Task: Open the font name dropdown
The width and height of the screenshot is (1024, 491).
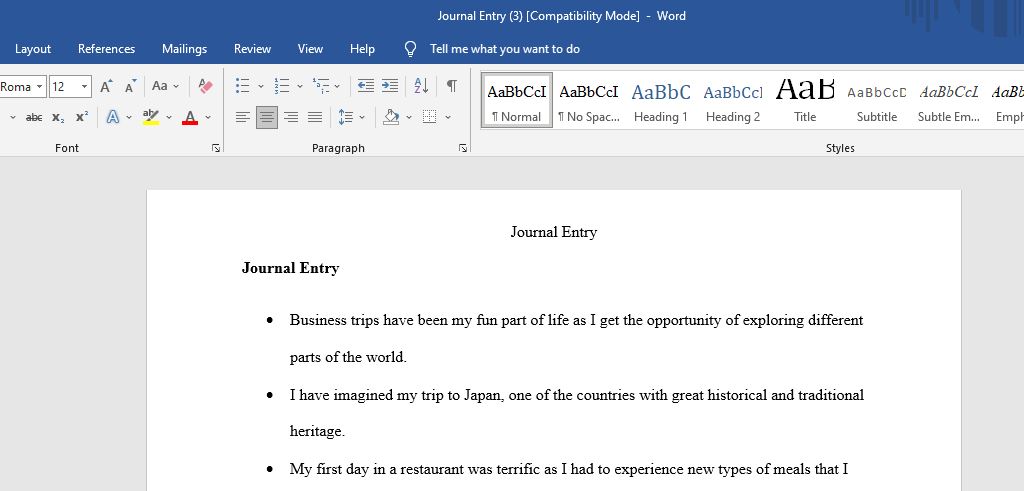Action: click(x=40, y=86)
